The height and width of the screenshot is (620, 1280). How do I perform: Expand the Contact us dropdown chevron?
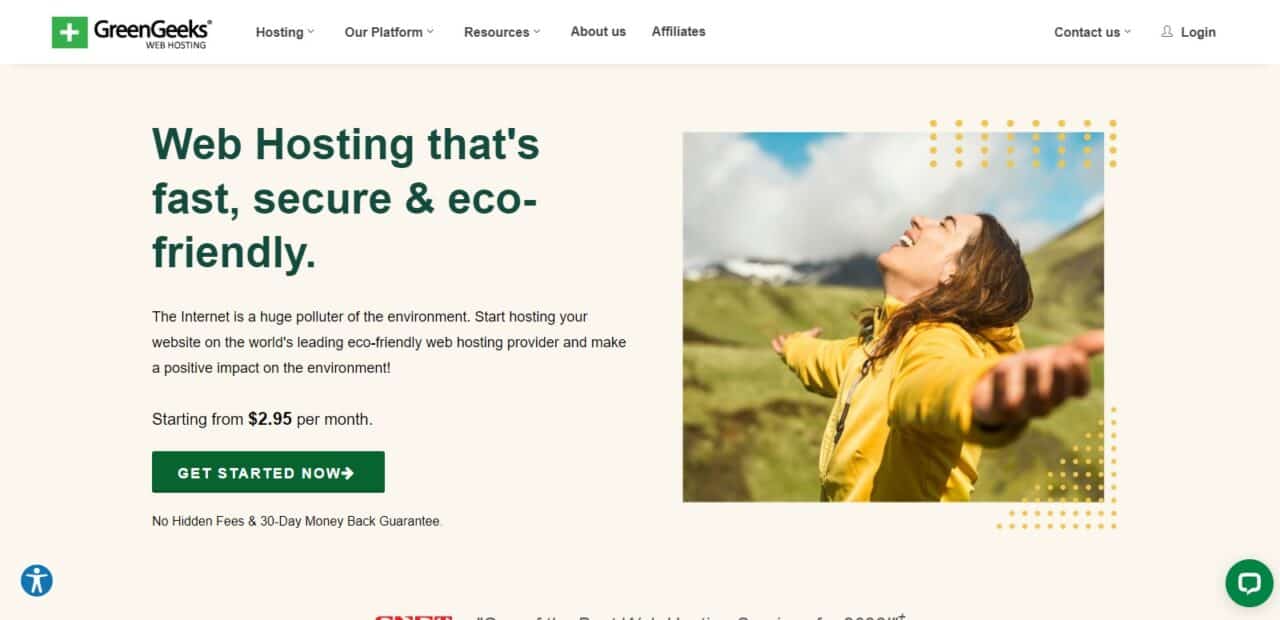point(1128,32)
